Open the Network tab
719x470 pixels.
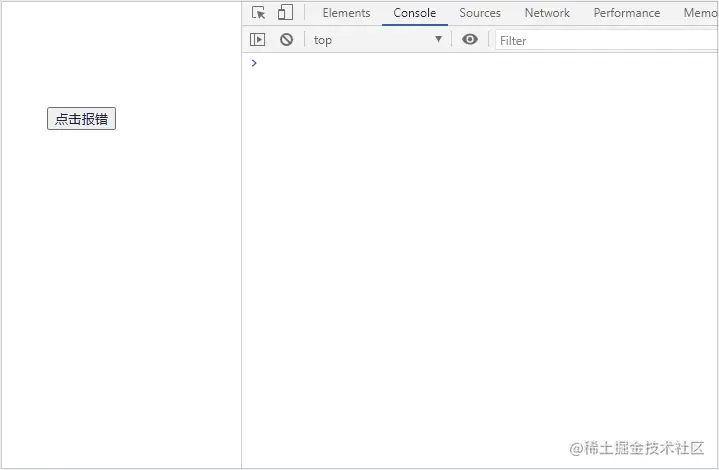(x=547, y=13)
